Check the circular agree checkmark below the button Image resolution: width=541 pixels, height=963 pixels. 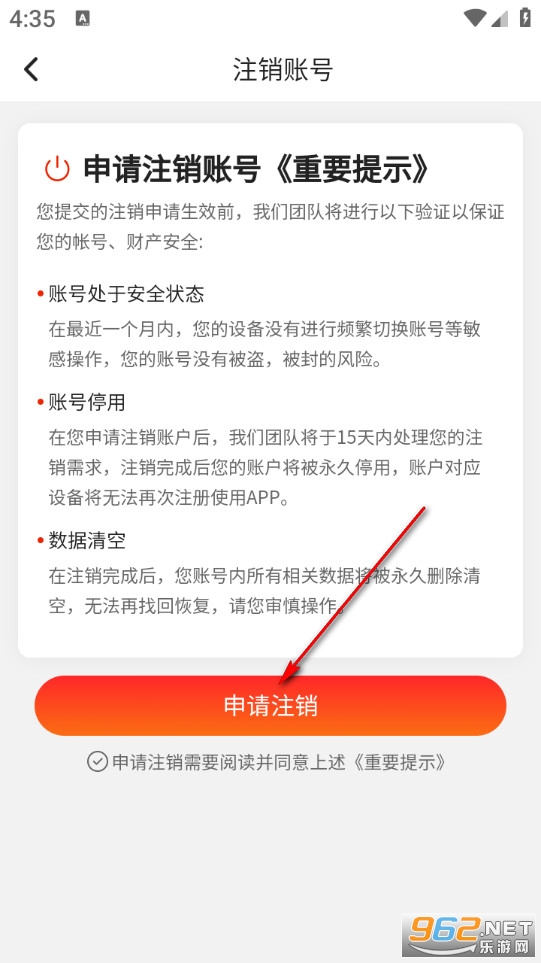pyautogui.click(x=97, y=762)
